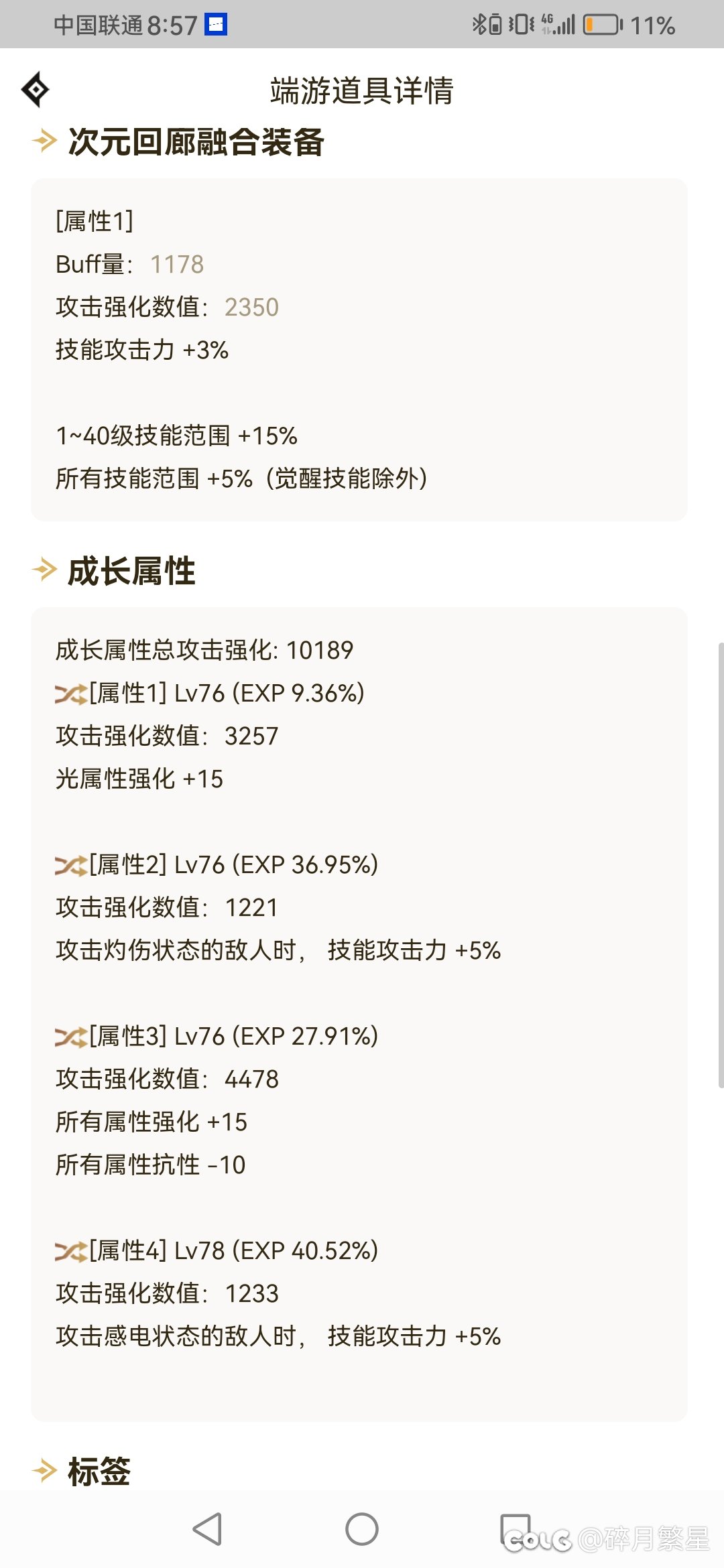Tap the 攻击强化数值 value 2350
The width and height of the screenshot is (724, 1568).
[x=251, y=308]
